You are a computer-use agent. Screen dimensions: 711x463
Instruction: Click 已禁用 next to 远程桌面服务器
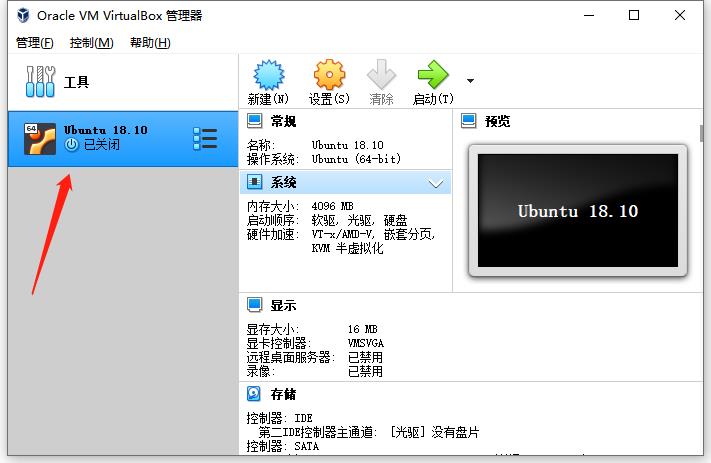tap(365, 357)
